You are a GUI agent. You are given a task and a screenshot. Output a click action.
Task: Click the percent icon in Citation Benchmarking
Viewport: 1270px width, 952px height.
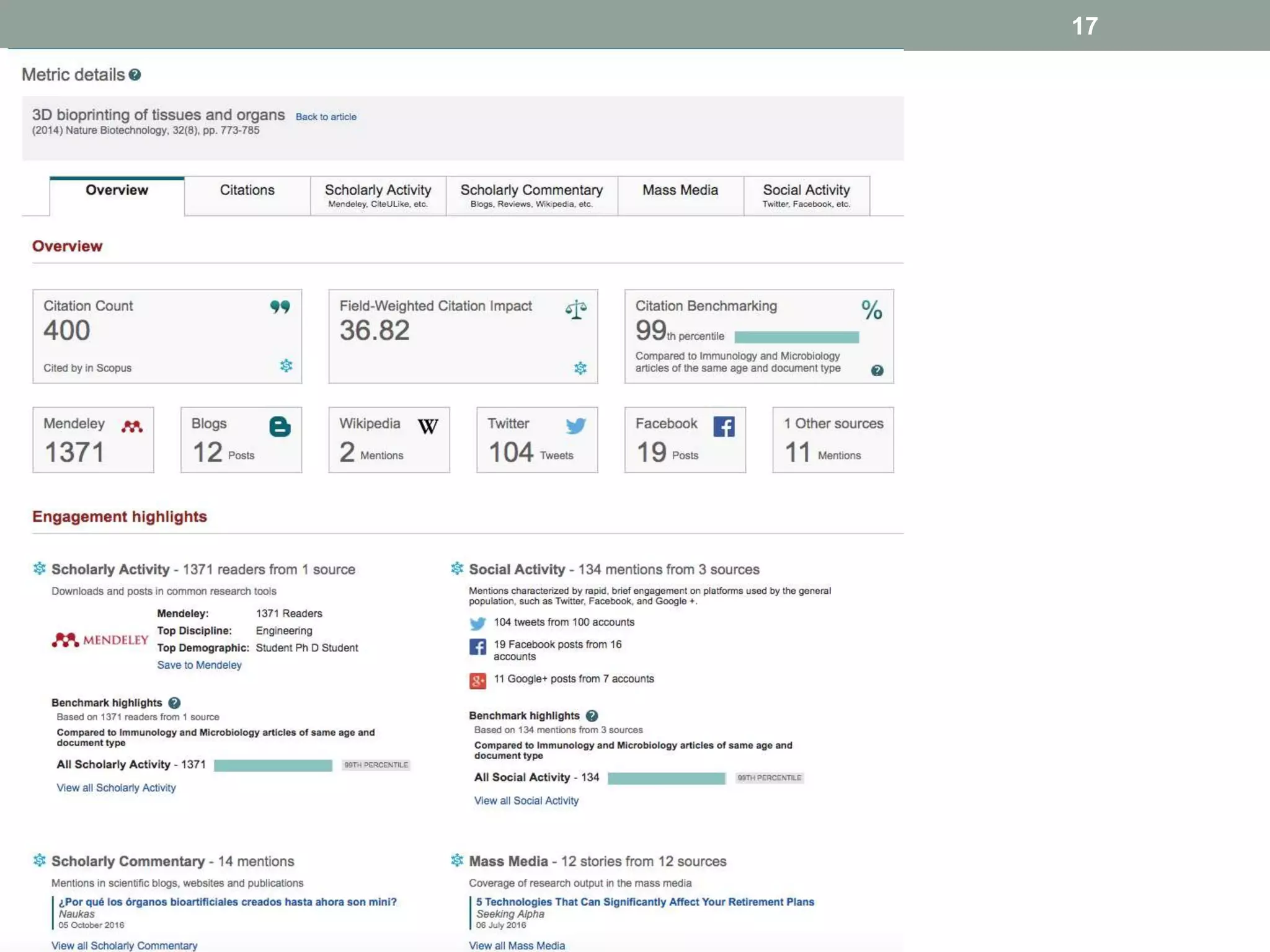coord(871,309)
